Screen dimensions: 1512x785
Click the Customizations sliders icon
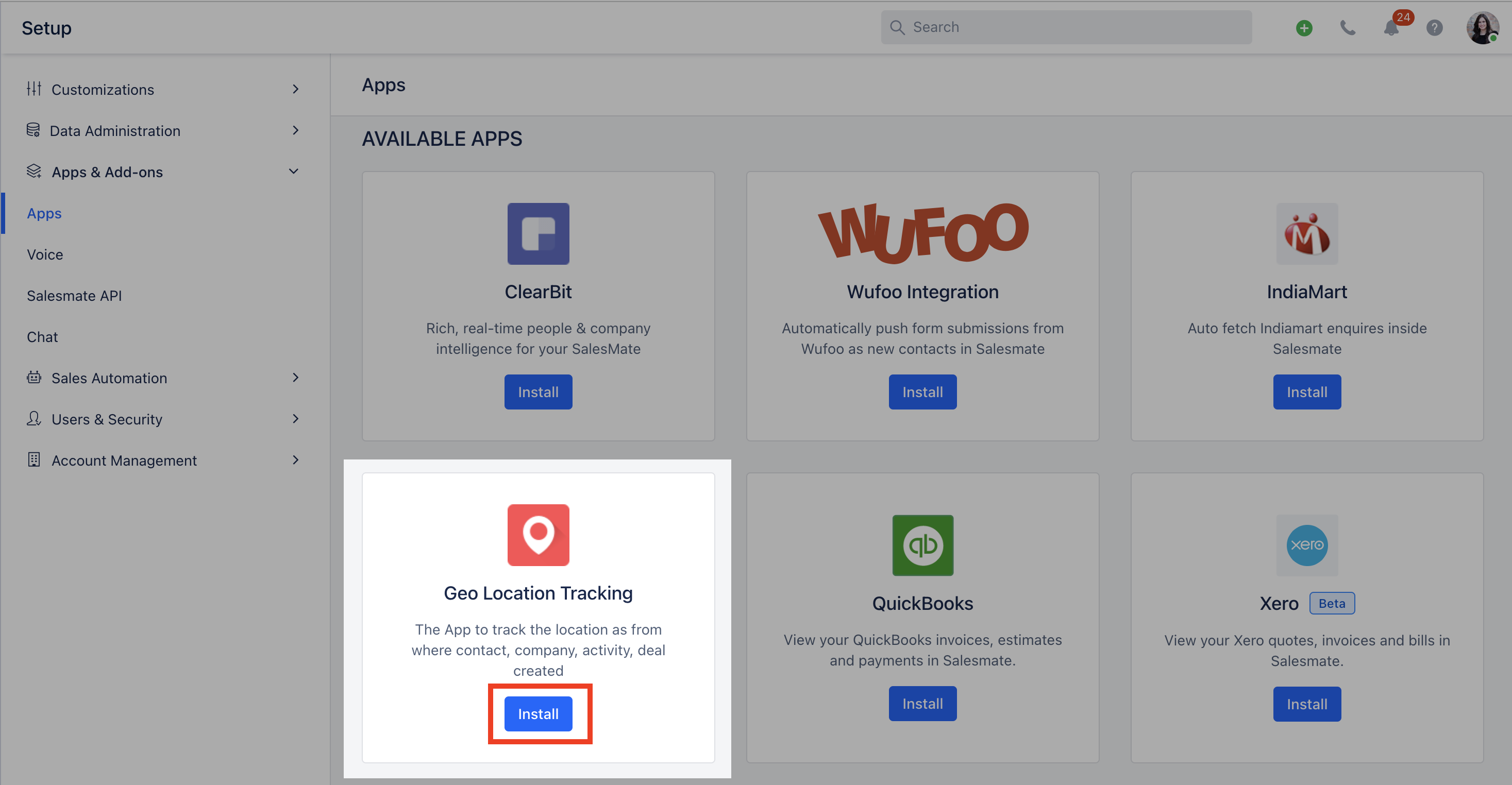coord(34,89)
